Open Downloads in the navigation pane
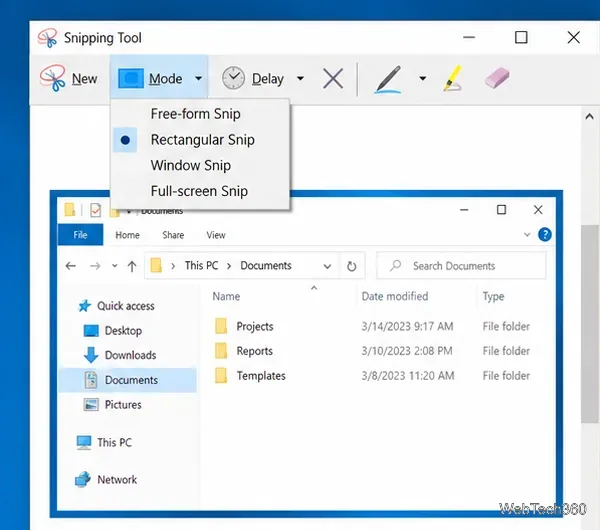600x530 pixels. (120, 355)
